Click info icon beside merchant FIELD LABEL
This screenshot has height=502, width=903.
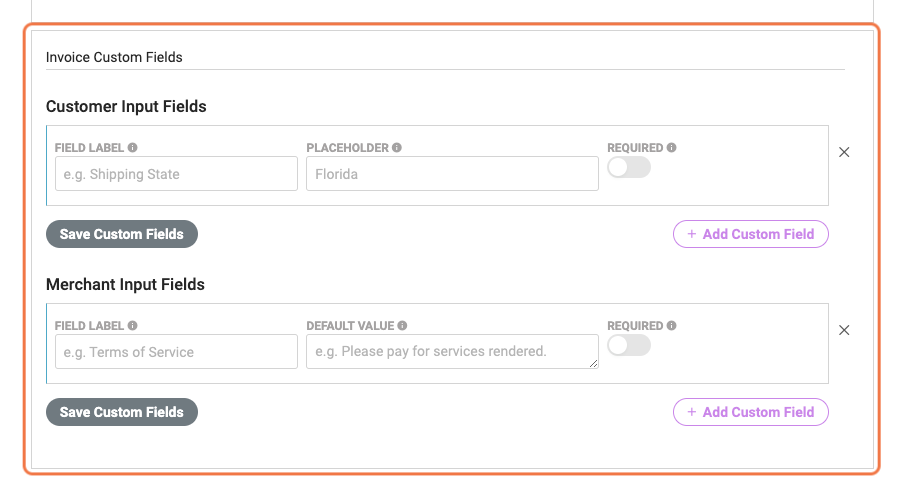click(132, 325)
